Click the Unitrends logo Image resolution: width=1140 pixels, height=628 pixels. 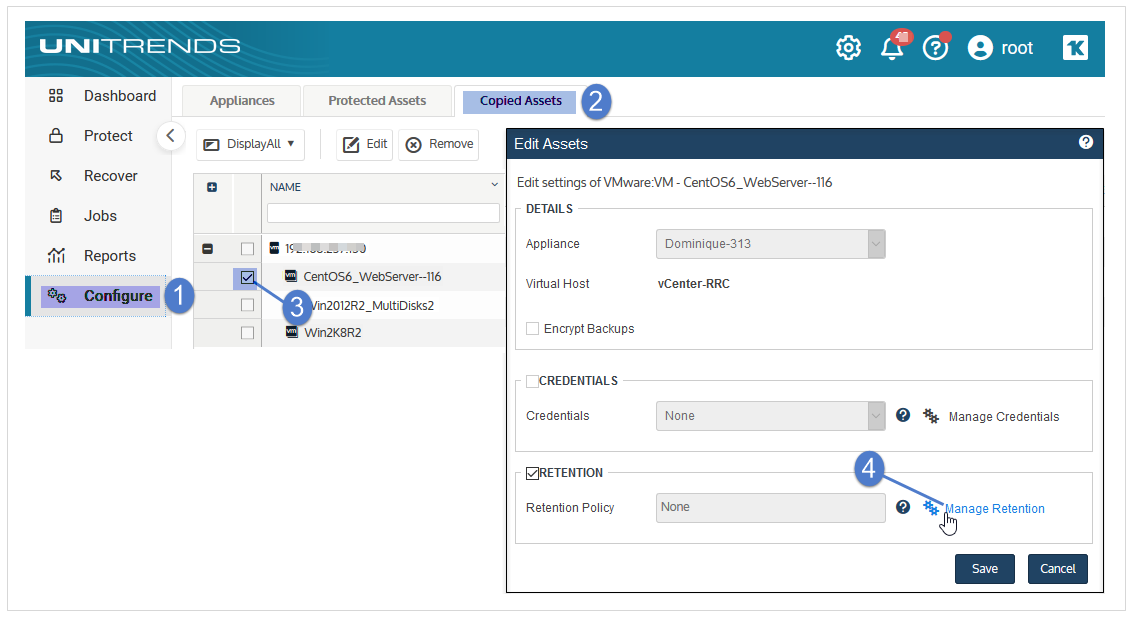pos(140,46)
